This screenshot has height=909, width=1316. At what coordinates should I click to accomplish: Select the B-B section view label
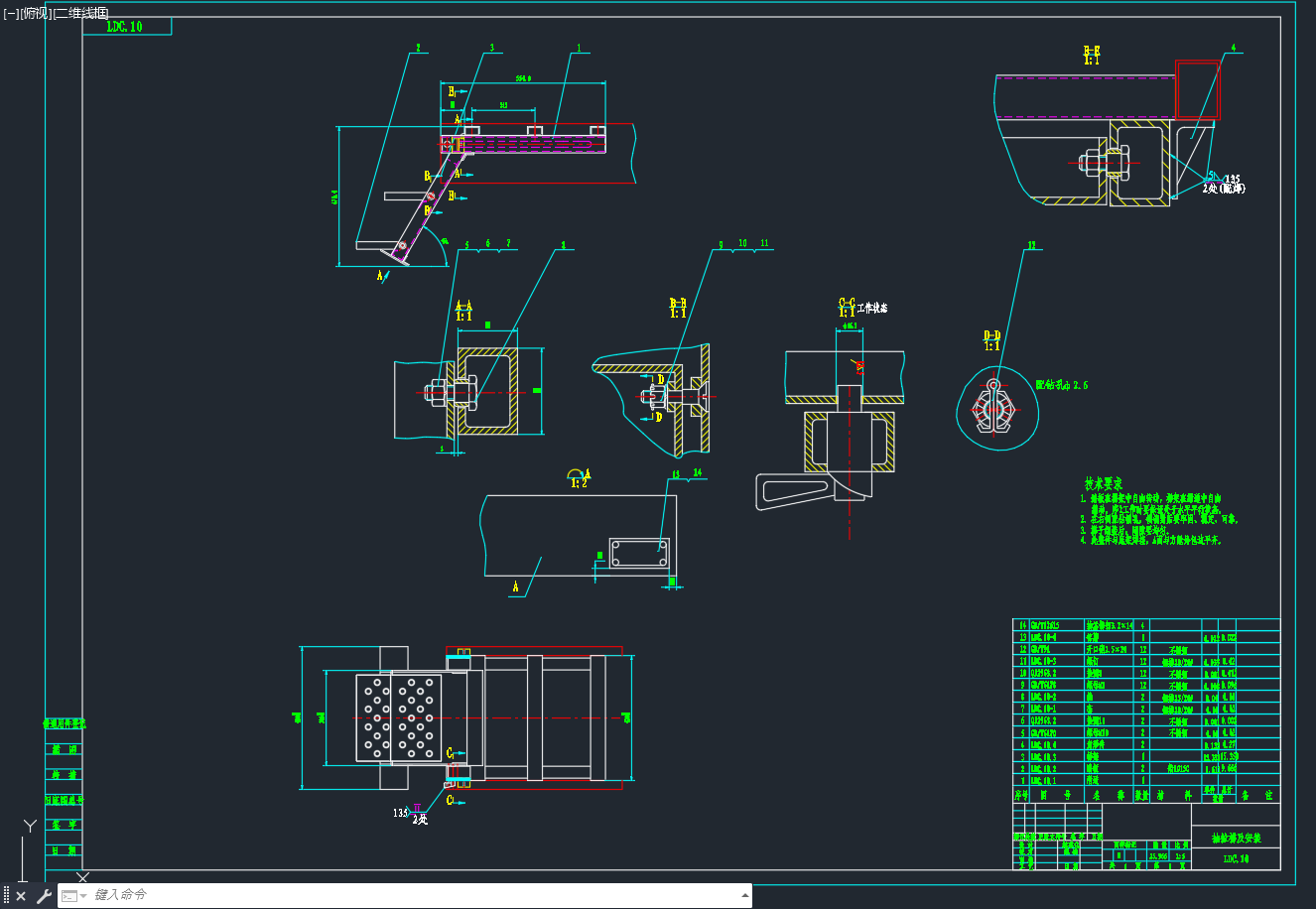pos(678,308)
